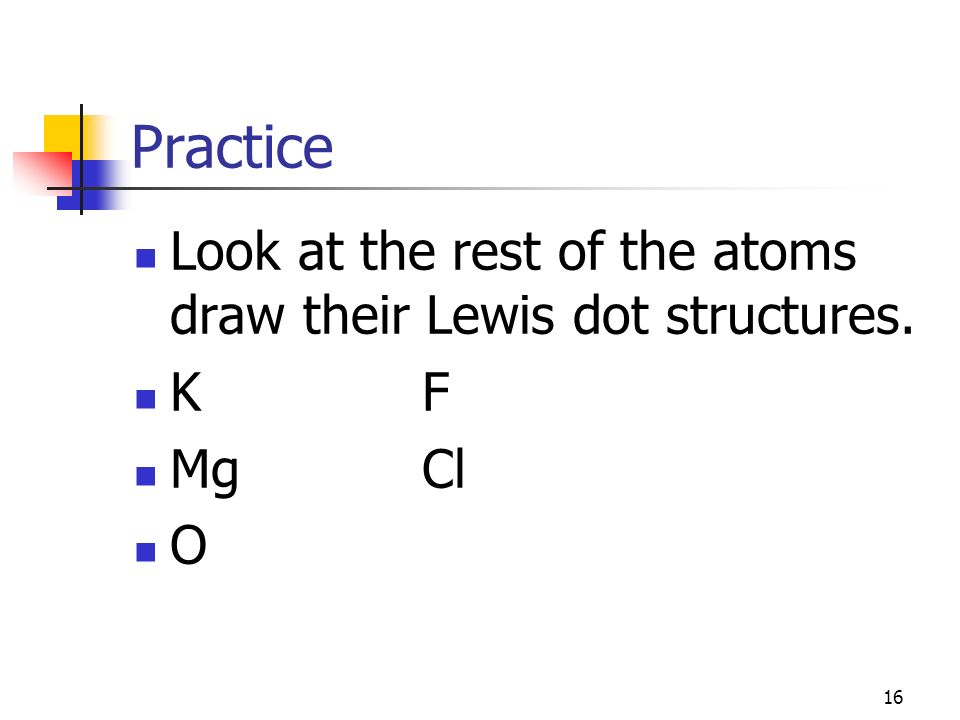
Task: Click the red square in title decoration
Action: 42,172
